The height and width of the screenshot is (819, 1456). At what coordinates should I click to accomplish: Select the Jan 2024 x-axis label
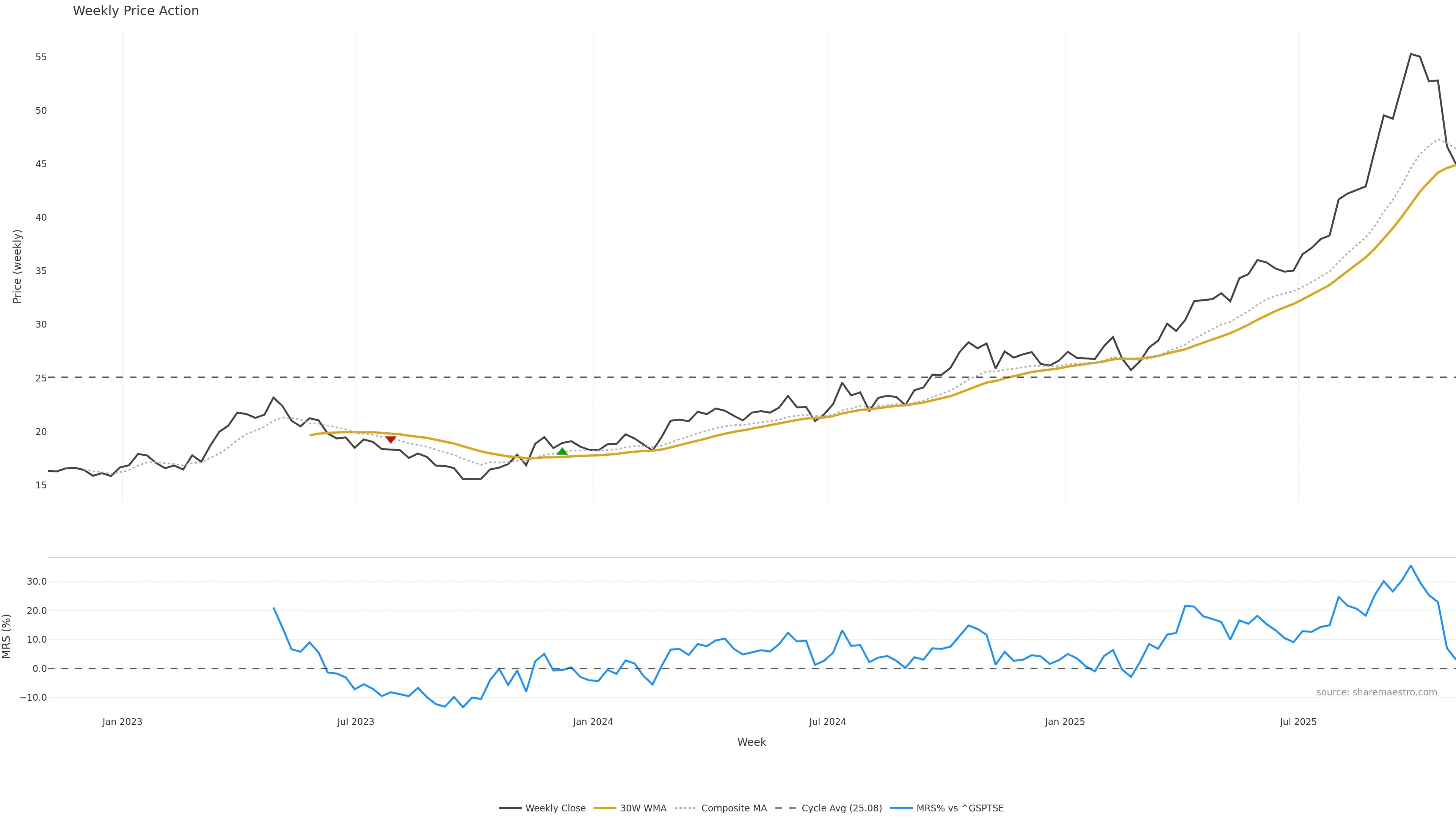(x=592, y=722)
